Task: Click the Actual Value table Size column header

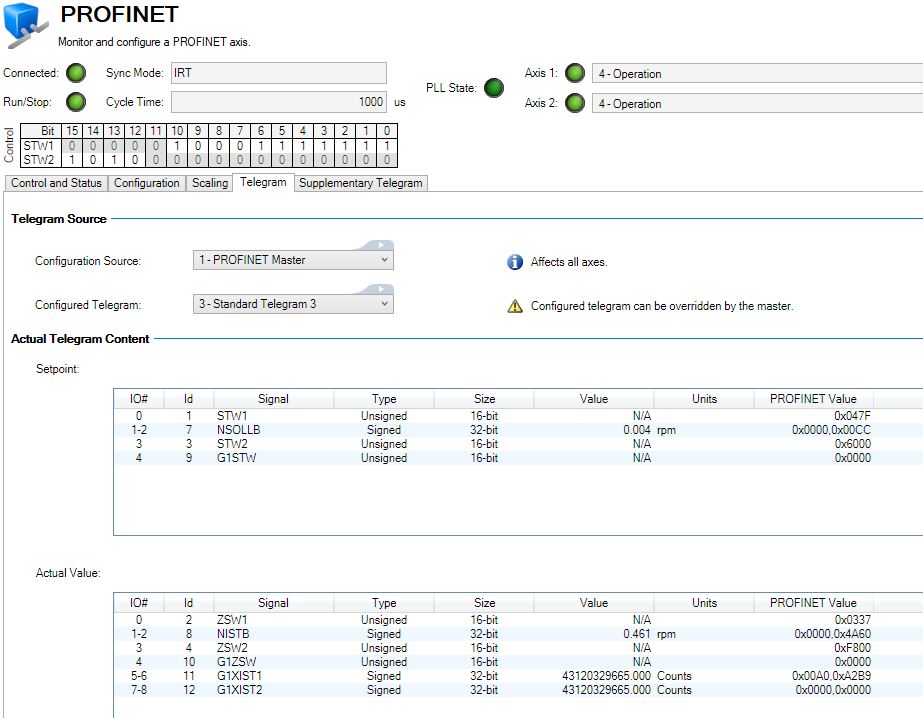Action: 484,603
